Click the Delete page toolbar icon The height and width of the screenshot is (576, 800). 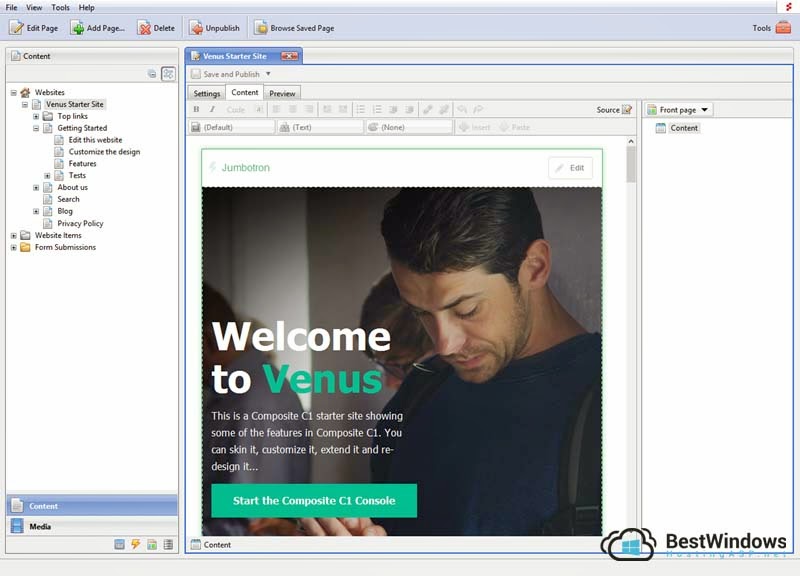click(145, 28)
